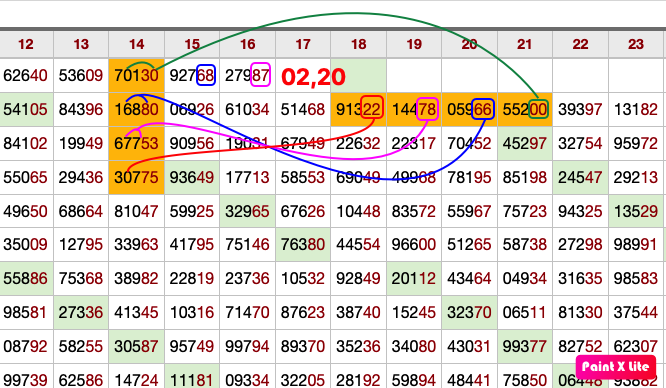Image resolution: width=666 pixels, height=388 pixels.
Task: Click cell 98991
Action: (636, 245)
